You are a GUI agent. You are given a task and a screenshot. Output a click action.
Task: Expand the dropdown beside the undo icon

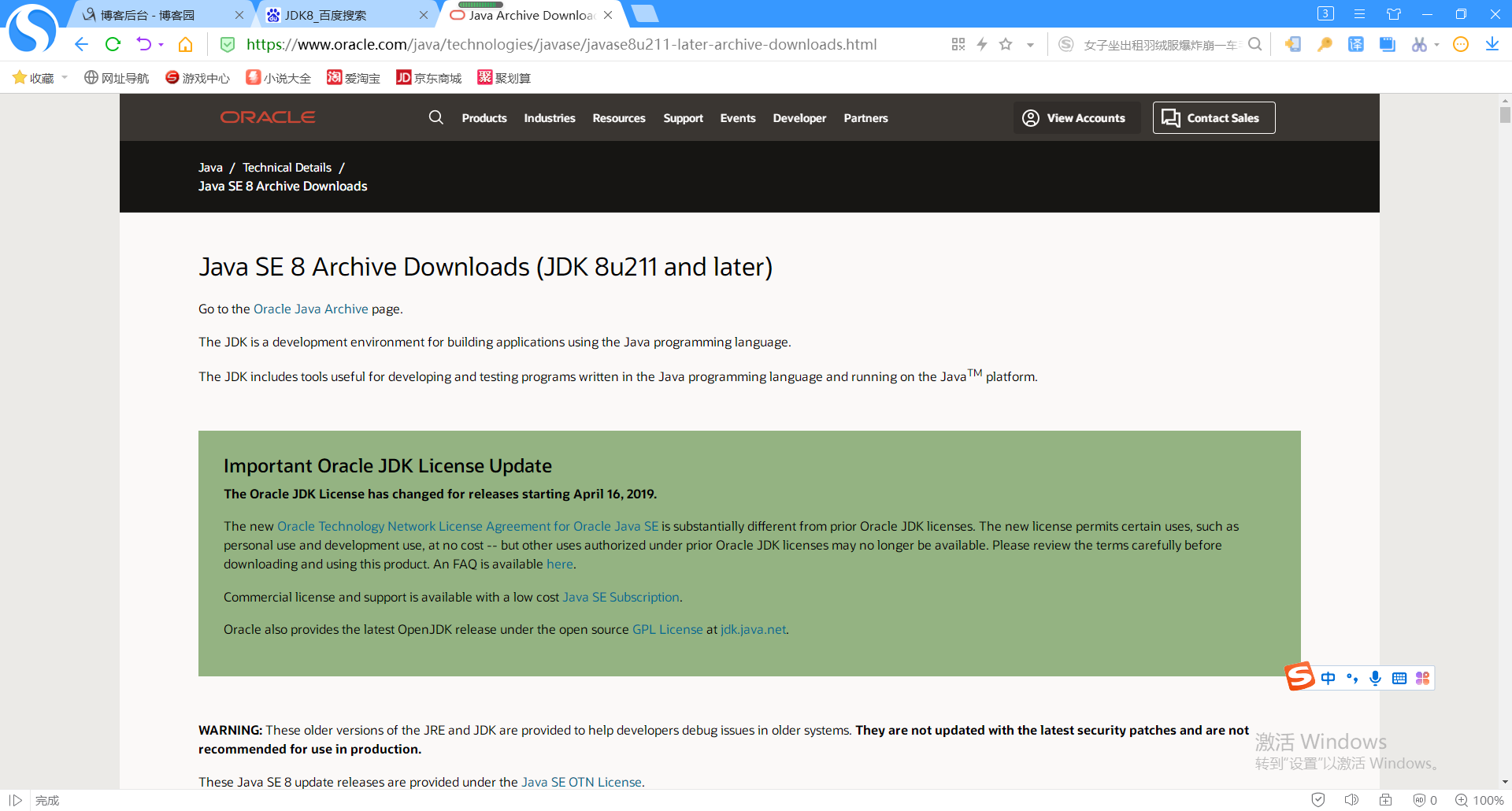(161, 45)
